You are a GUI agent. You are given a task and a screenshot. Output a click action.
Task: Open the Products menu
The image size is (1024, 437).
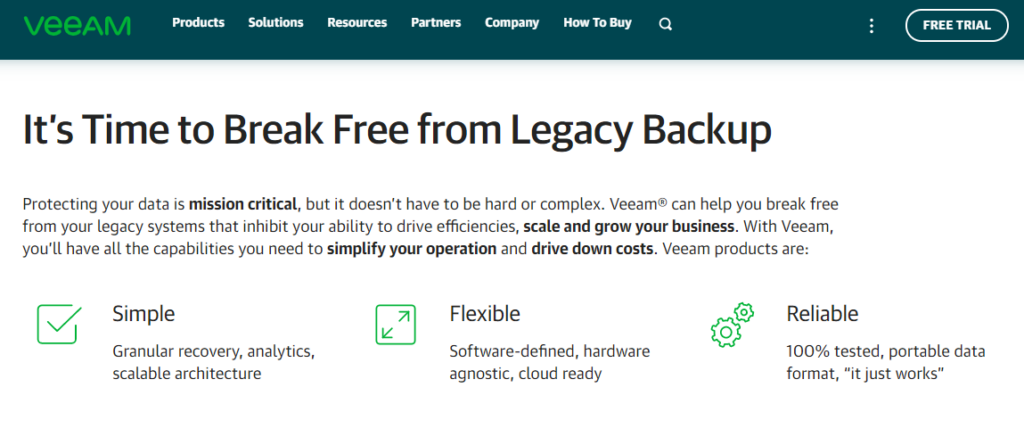(198, 23)
